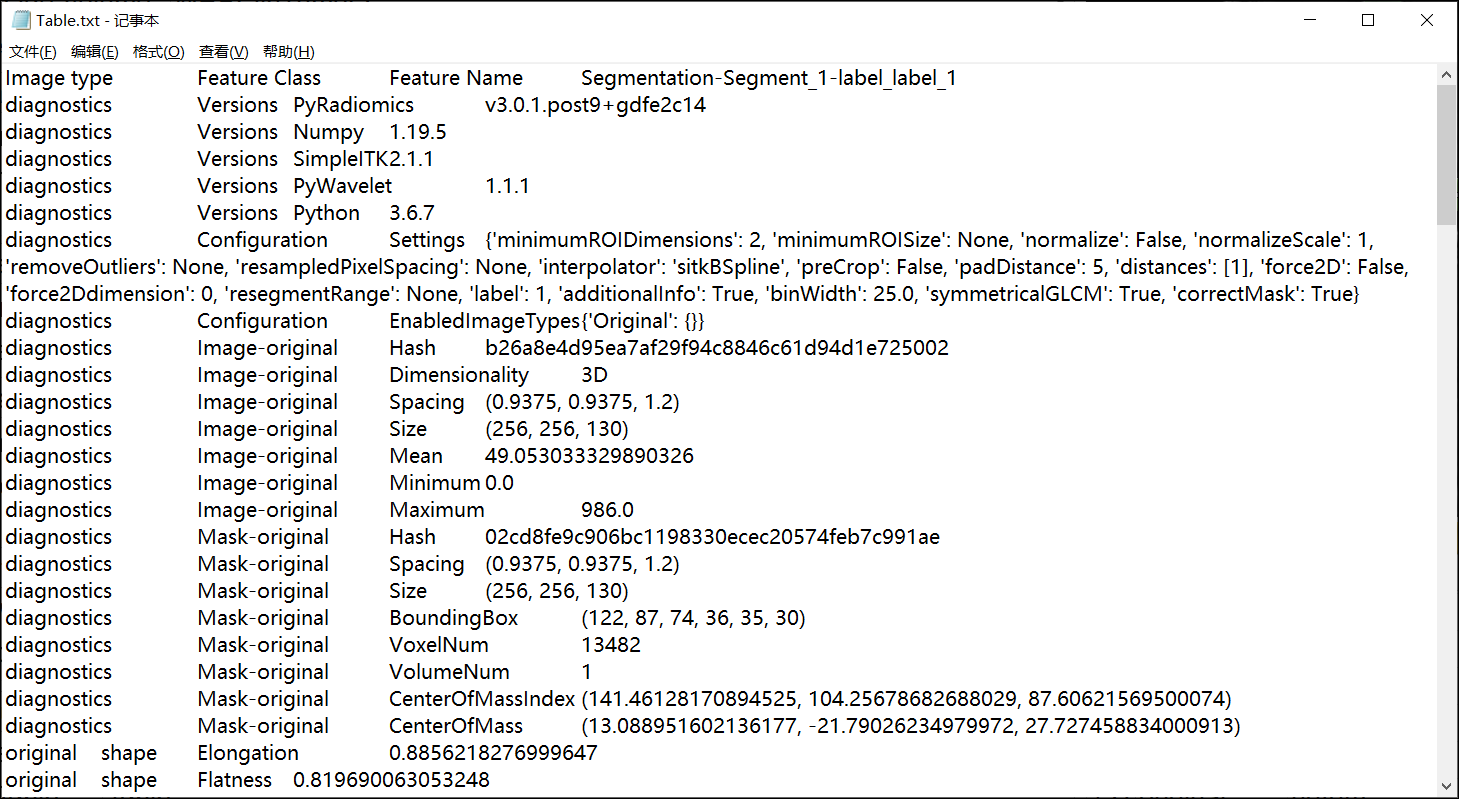Close the Table.txt Notepad window
The image size is (1459, 799).
point(1427,20)
